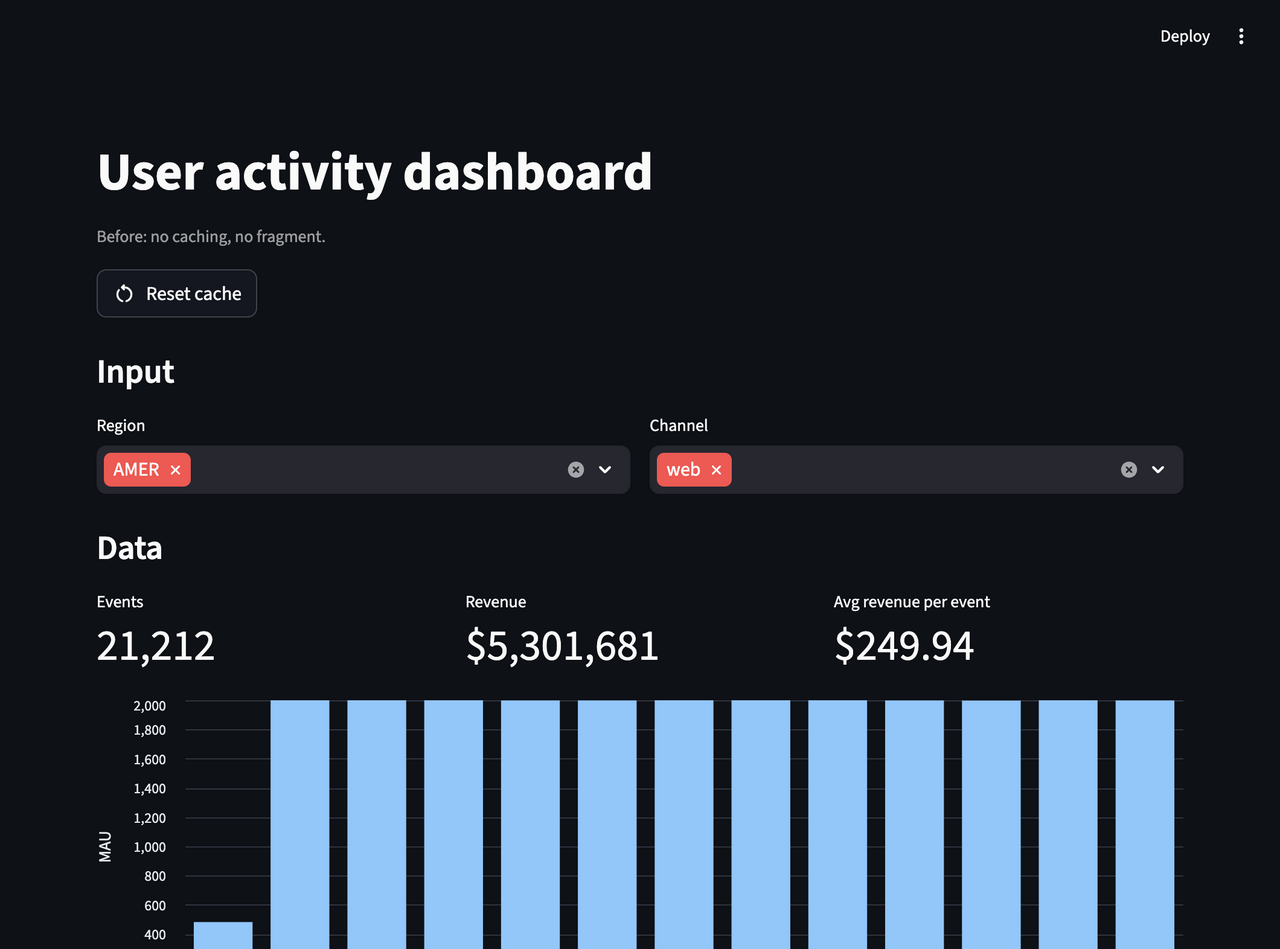Image resolution: width=1280 pixels, height=949 pixels.
Task: Remove the AMER tag from Region
Action: point(175,470)
